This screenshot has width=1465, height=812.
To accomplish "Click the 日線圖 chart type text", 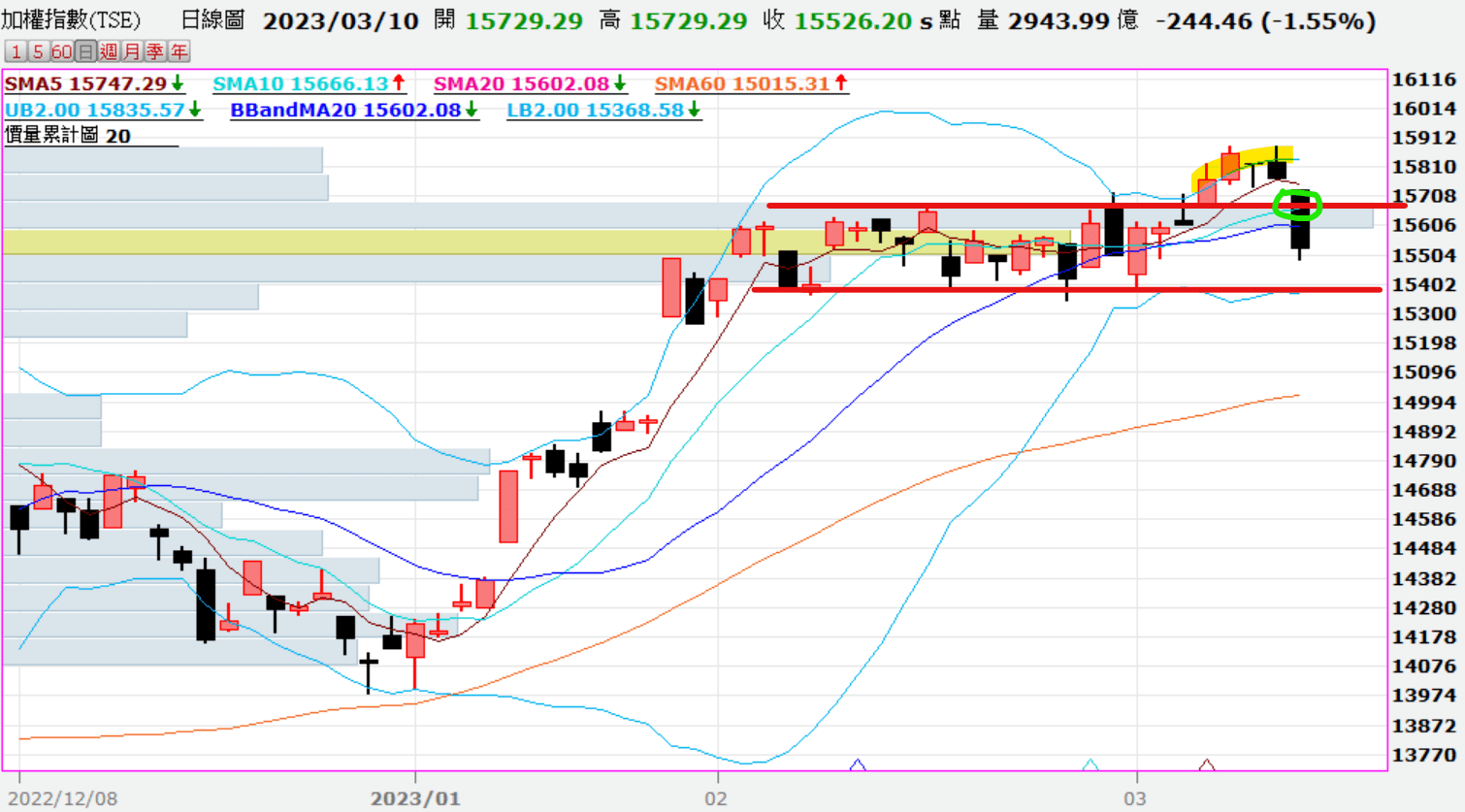I will [212, 20].
